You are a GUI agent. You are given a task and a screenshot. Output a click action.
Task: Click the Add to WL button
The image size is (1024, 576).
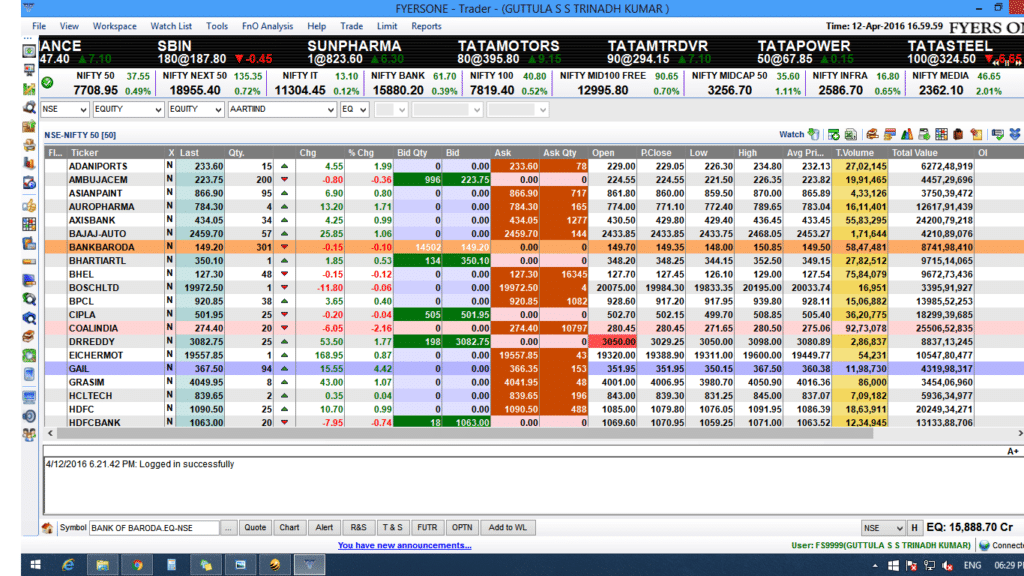click(507, 527)
